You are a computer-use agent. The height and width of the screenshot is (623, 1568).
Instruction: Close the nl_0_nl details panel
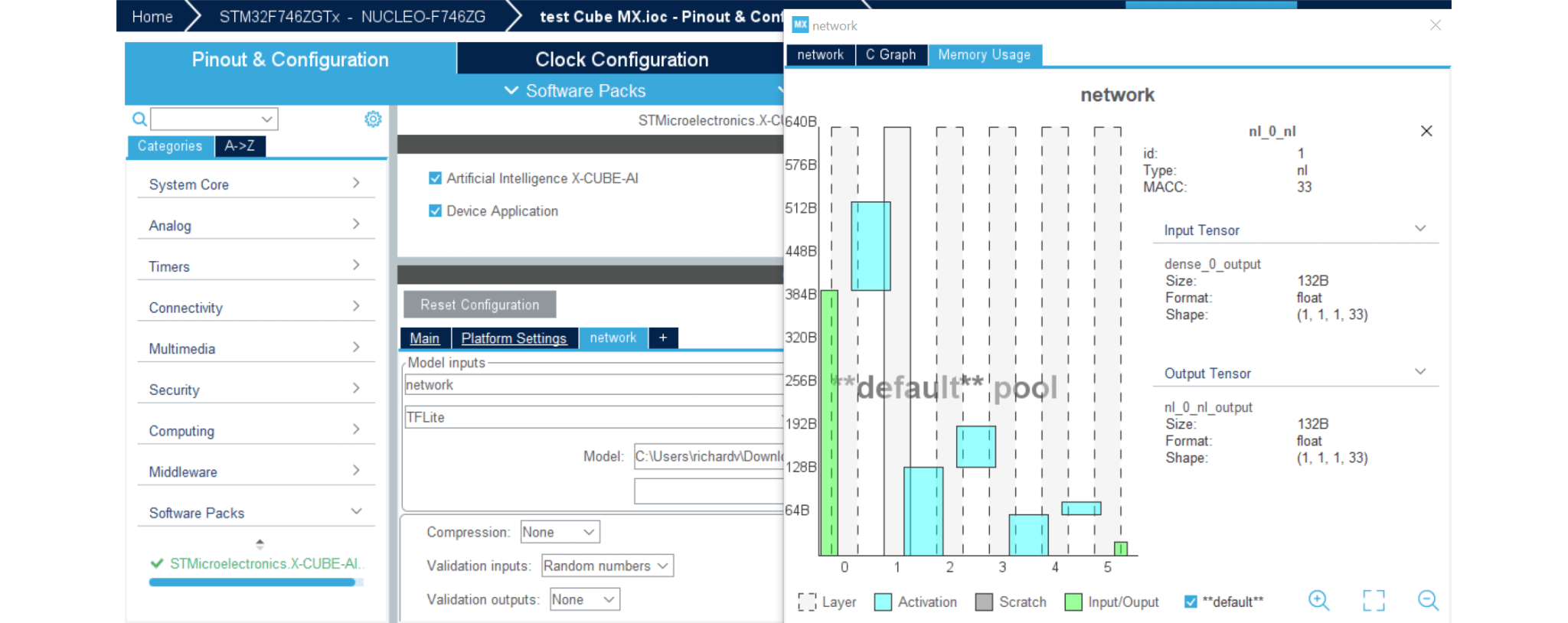pos(1426,132)
